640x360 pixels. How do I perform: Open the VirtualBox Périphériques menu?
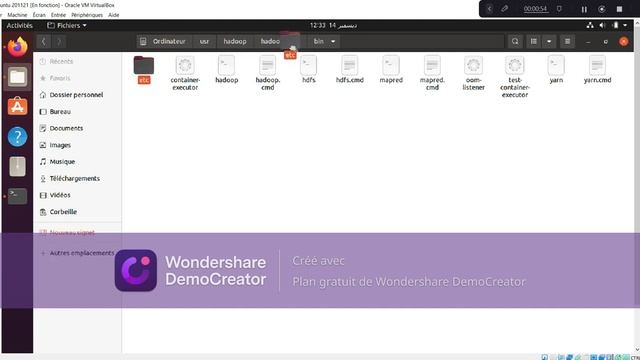tap(87, 15)
